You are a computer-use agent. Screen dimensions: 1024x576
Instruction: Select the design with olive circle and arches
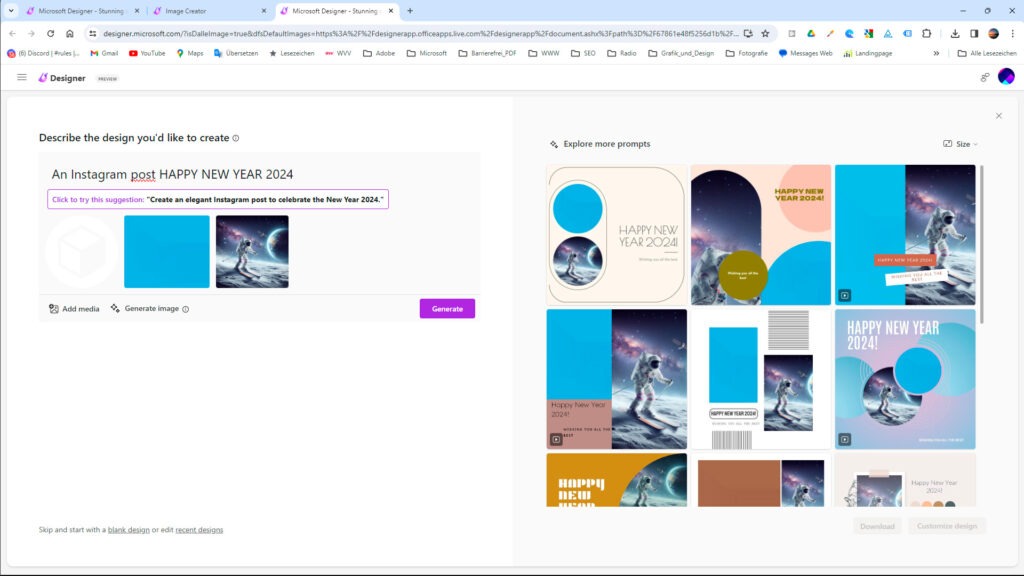(761, 235)
